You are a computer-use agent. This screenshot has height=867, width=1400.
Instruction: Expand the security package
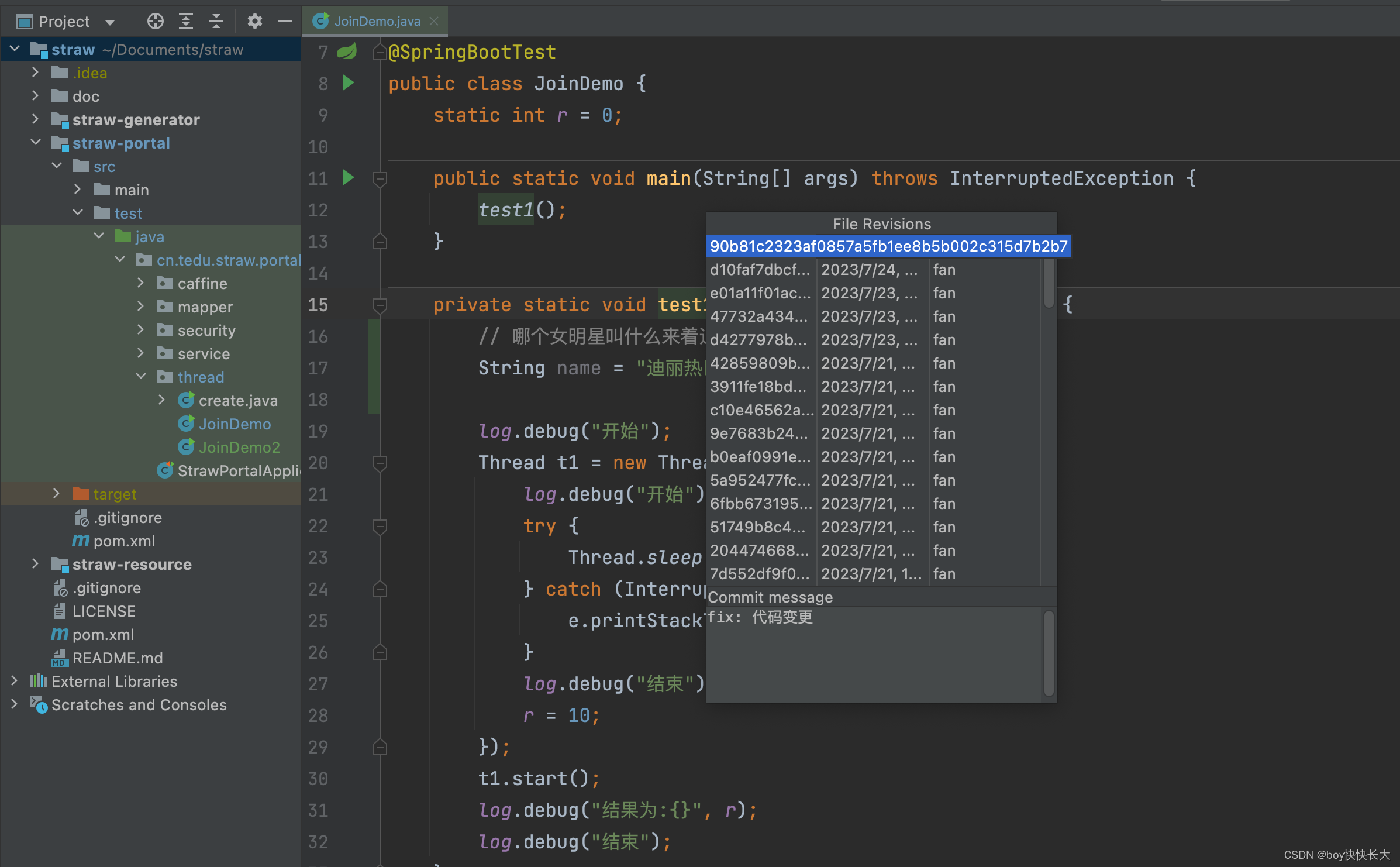click(141, 330)
